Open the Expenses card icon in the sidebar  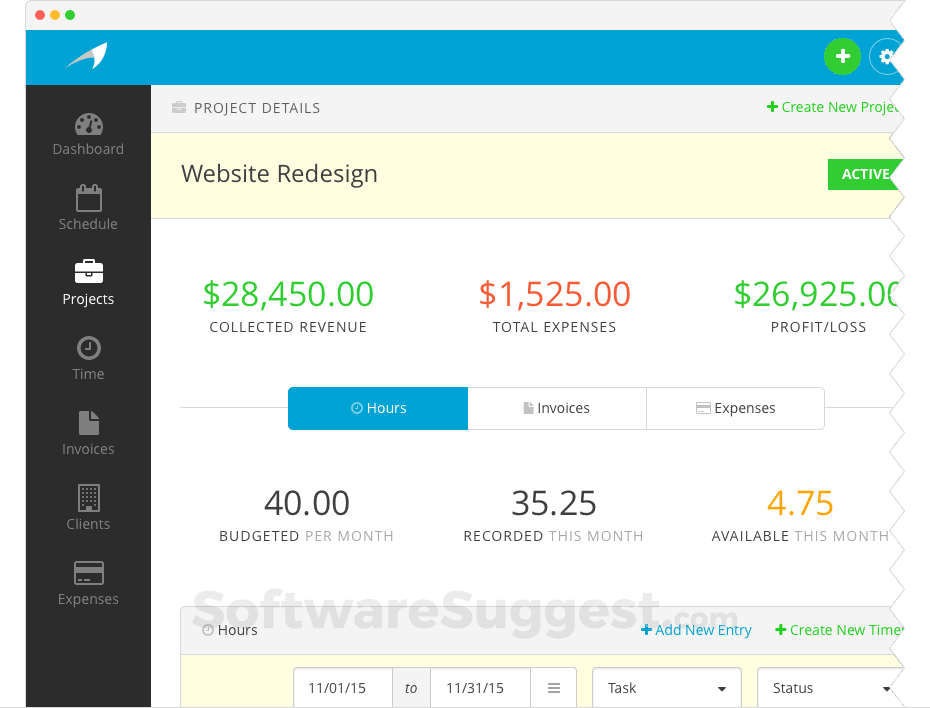[88, 573]
